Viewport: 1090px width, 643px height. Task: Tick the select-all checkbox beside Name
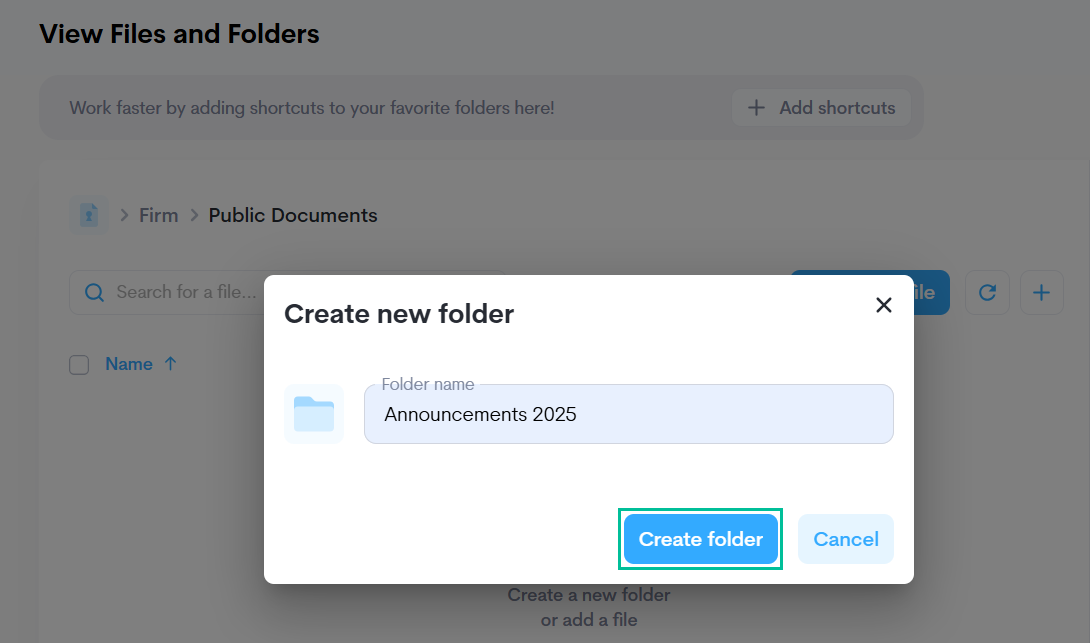click(x=79, y=365)
